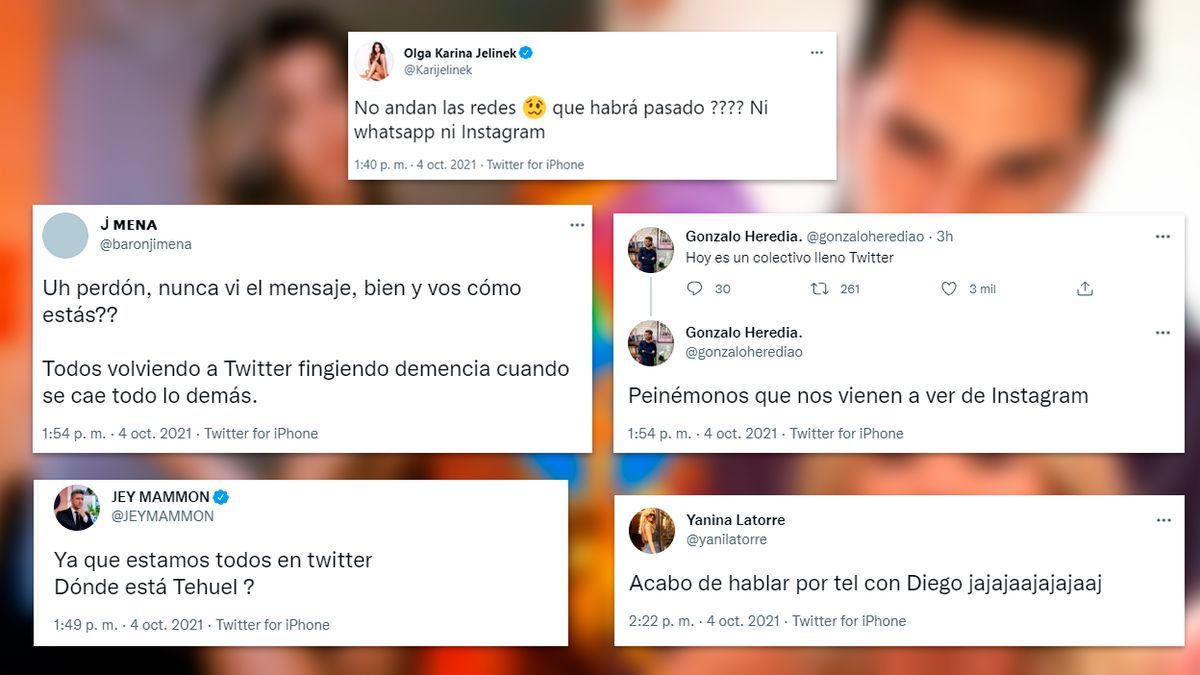Click the @Karijelinek handle
The image size is (1200, 675).
438,71
